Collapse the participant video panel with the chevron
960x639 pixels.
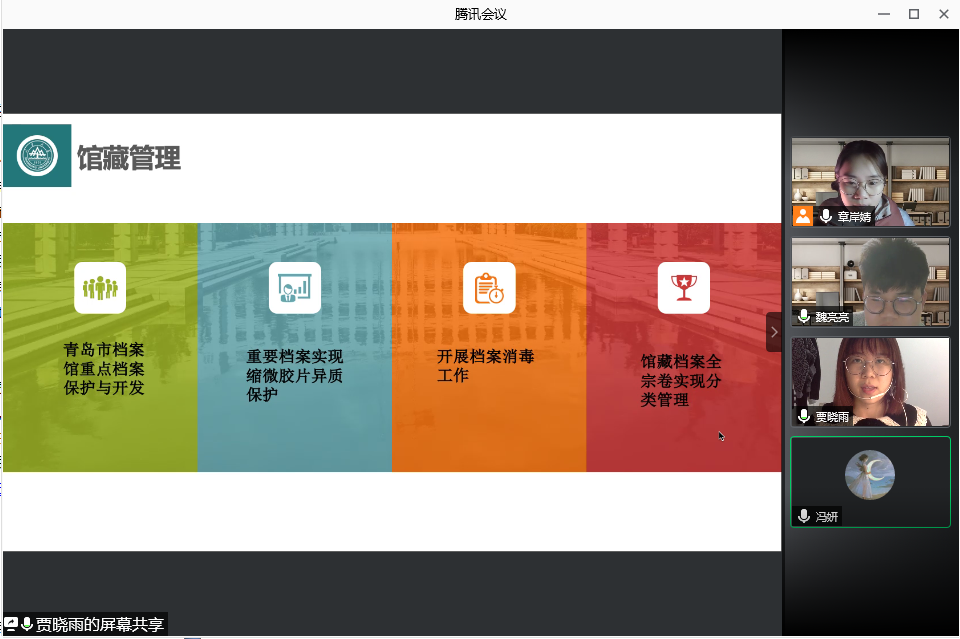[773, 332]
